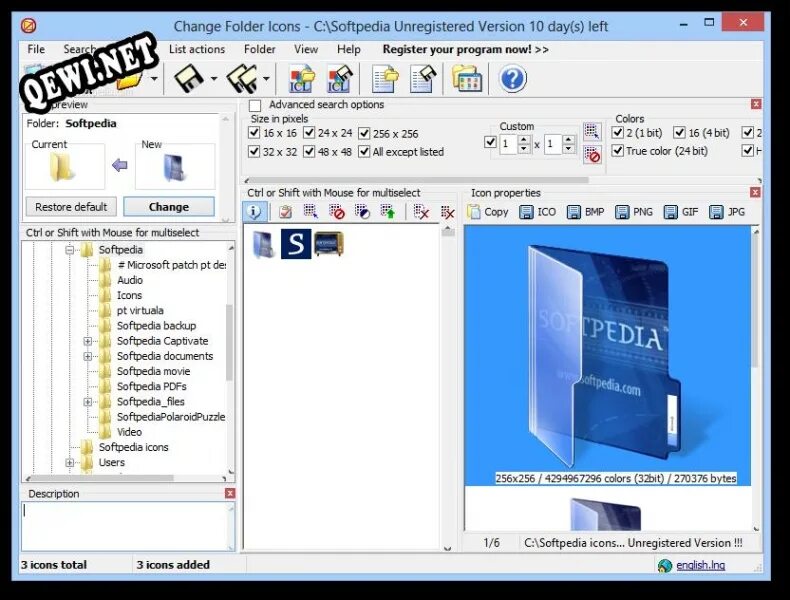
Task: Increase the first Custom size value
Action: click(524, 140)
